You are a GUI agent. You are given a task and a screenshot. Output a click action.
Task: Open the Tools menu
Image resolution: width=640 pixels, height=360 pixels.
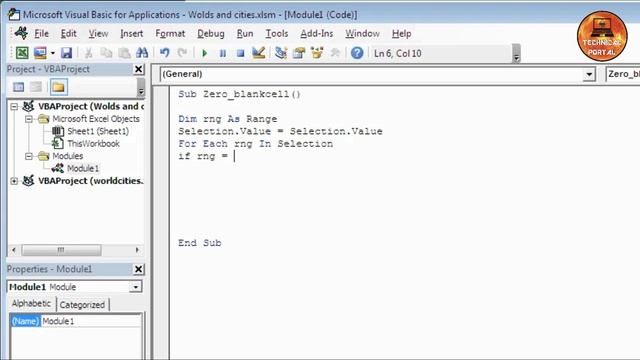click(x=277, y=33)
